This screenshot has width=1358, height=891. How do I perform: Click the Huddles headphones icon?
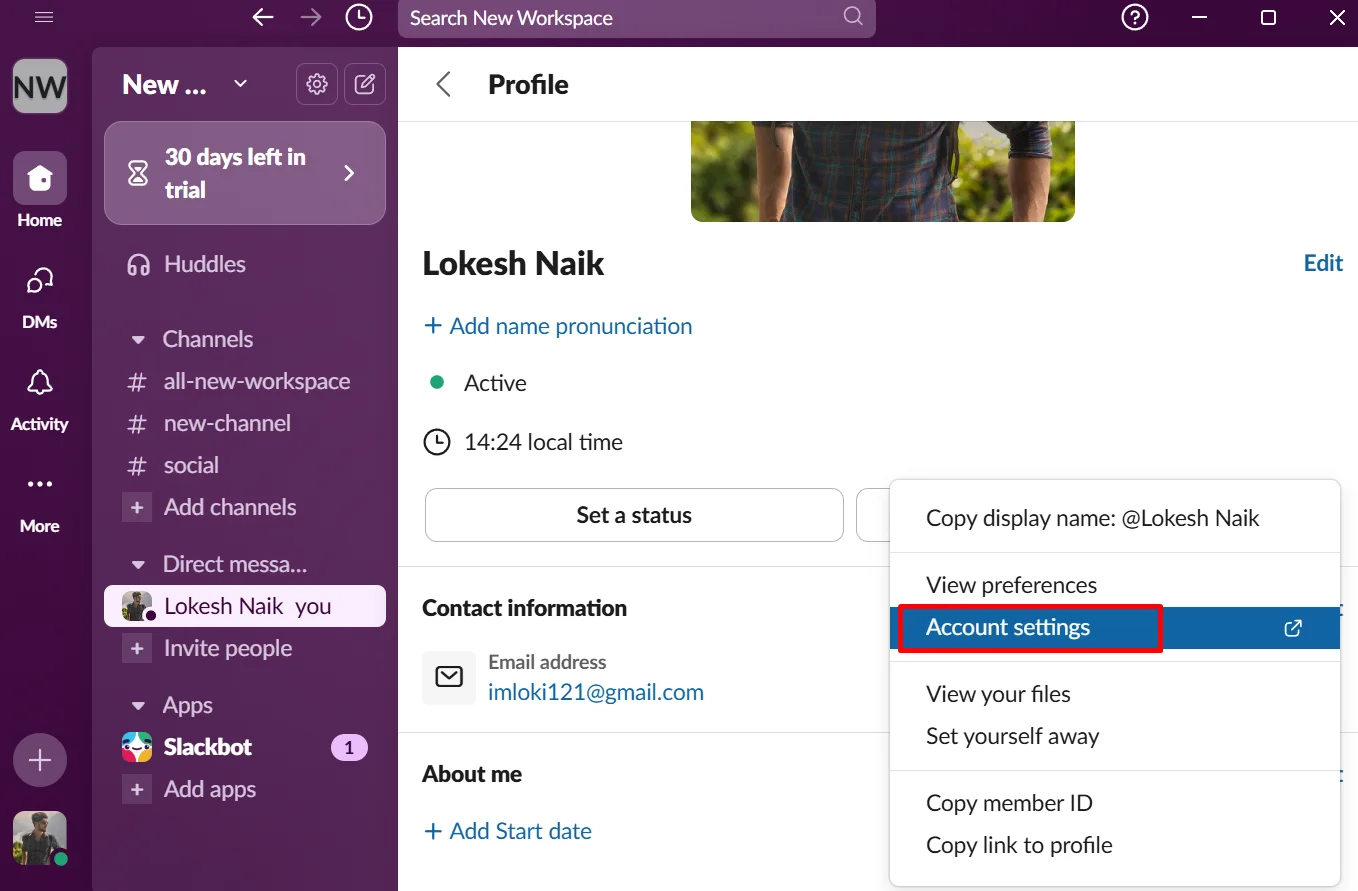(x=138, y=264)
